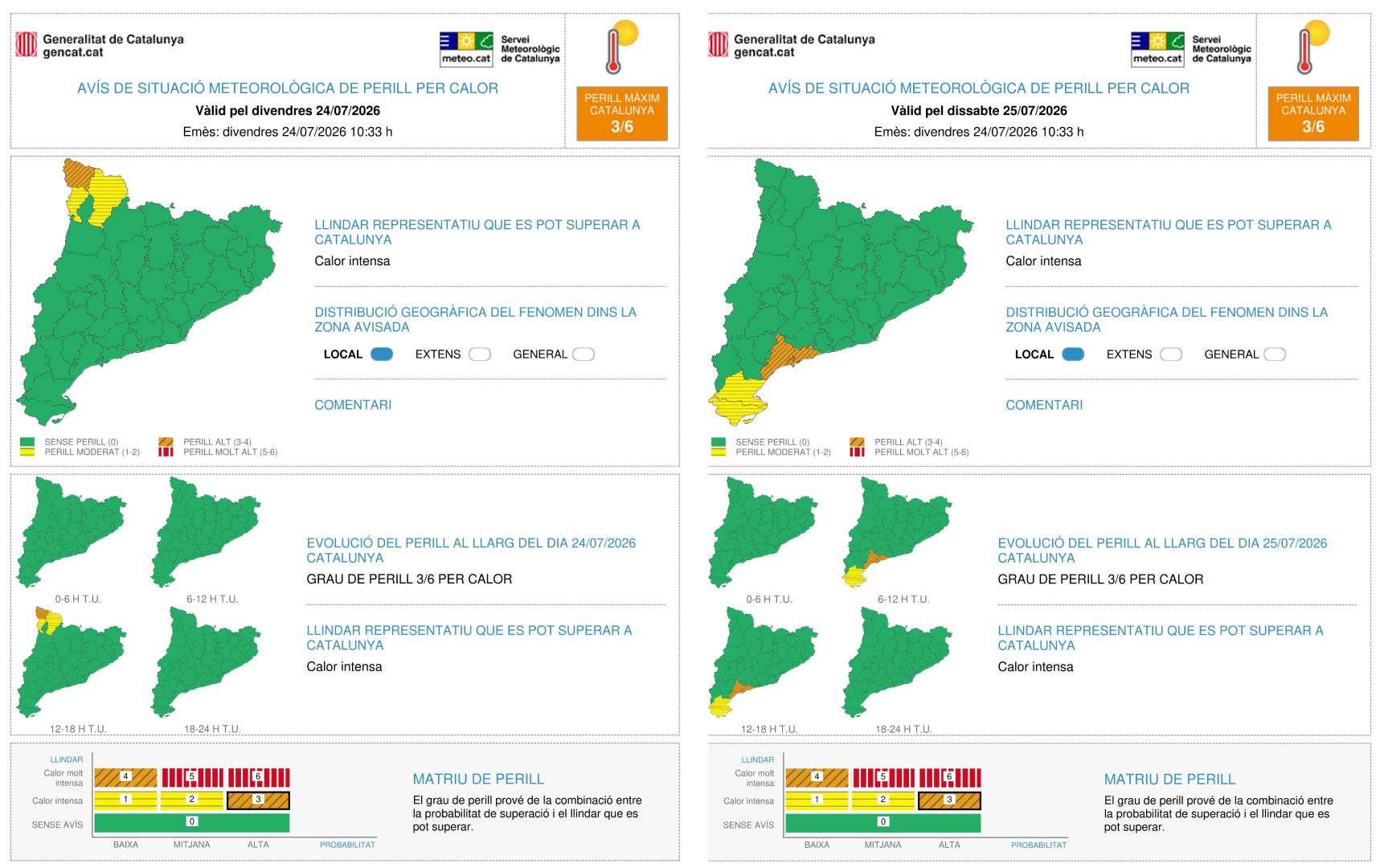Click the meteo.cat logo in the left bulletin
Screen dimensions: 1384x868
[466, 49]
